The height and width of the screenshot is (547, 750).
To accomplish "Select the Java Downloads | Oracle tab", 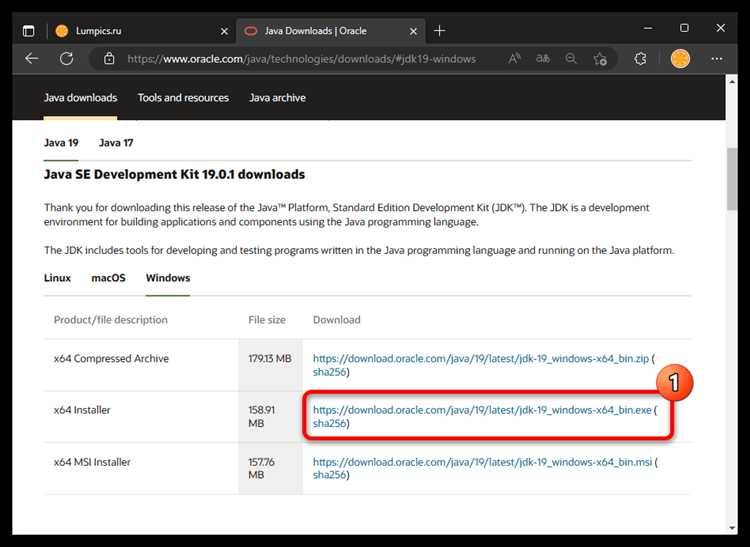I will point(331,31).
